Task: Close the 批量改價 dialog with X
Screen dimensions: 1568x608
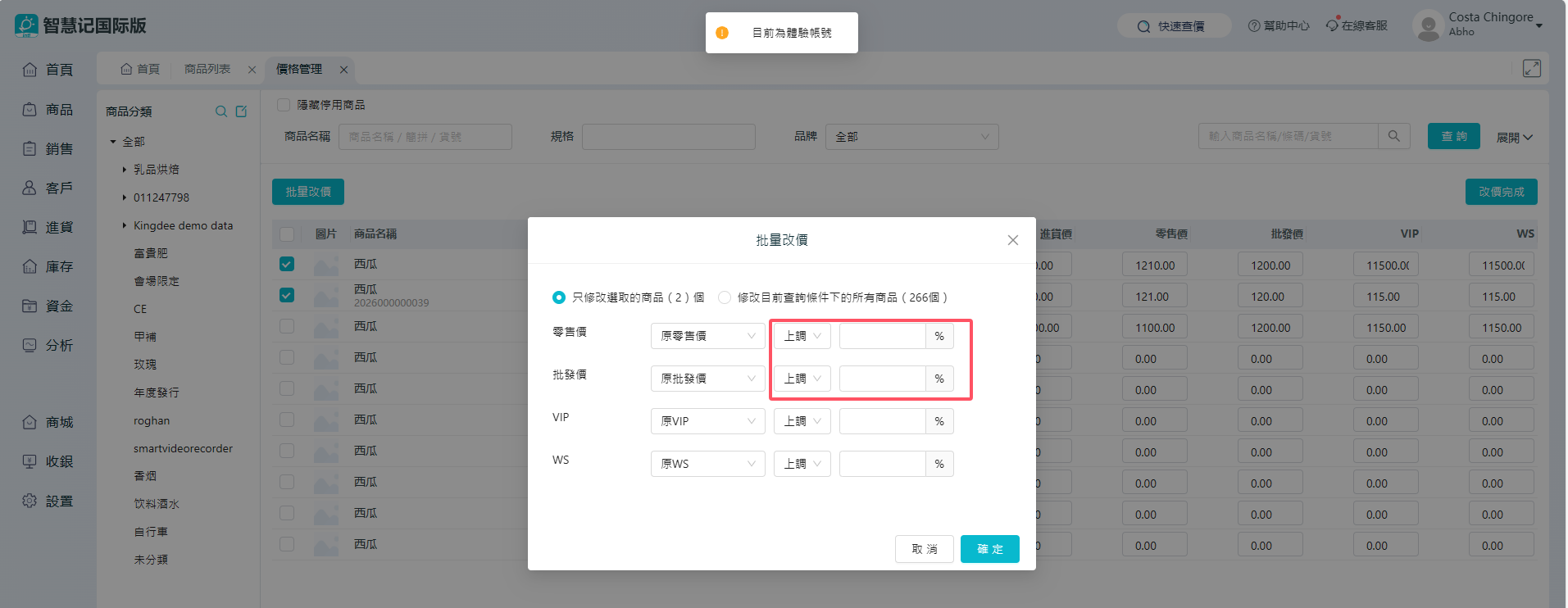Action: click(x=1012, y=240)
